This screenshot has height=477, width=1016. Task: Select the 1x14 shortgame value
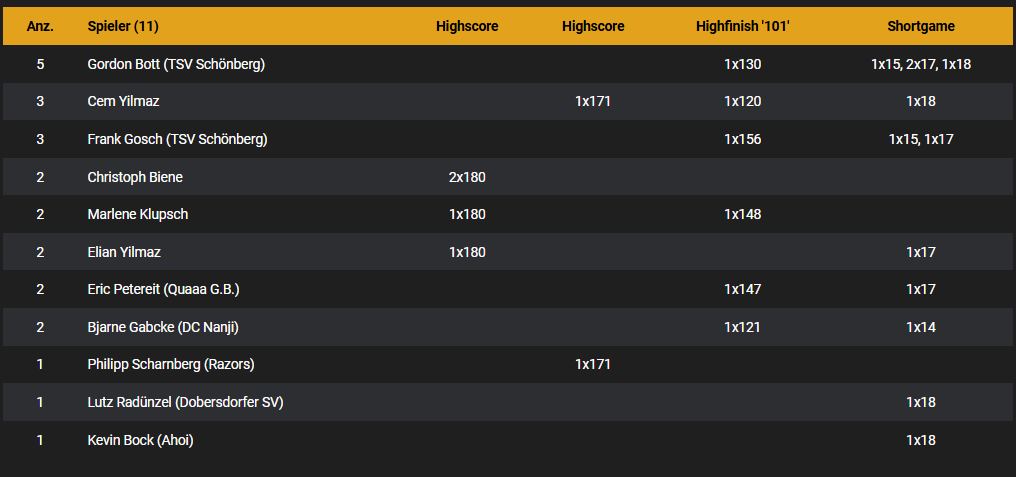click(921, 327)
